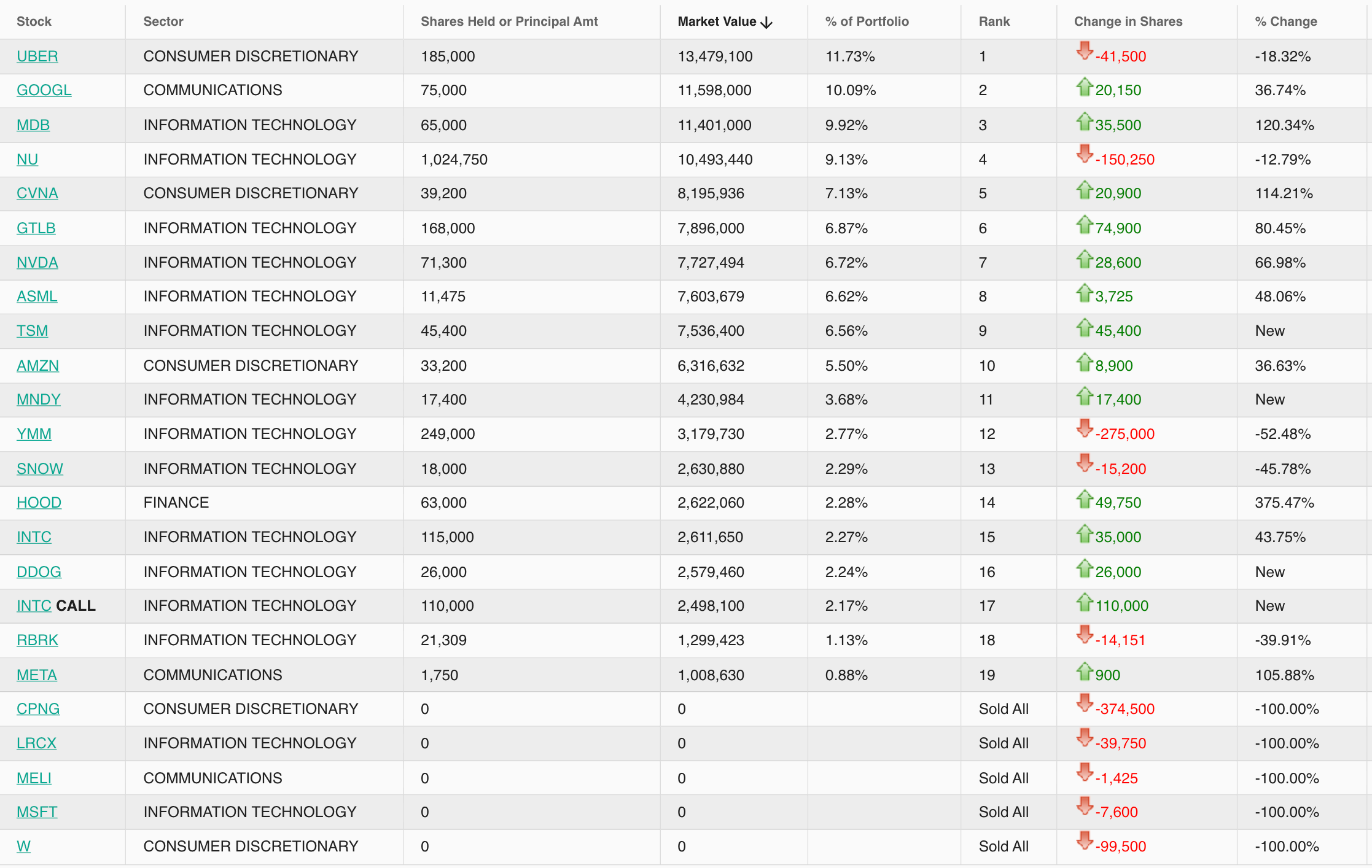Open the INTC link in the CALL row

pos(34,606)
